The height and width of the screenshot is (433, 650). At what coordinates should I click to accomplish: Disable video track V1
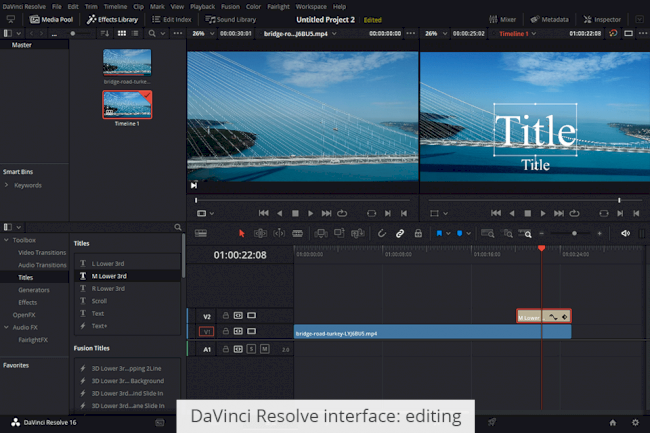[x=251, y=331]
